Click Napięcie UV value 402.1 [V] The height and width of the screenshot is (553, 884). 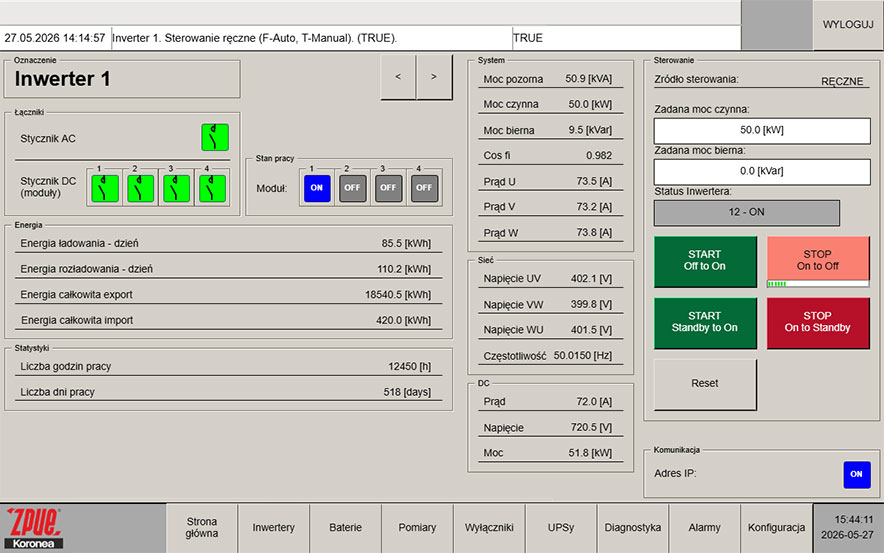(591, 279)
